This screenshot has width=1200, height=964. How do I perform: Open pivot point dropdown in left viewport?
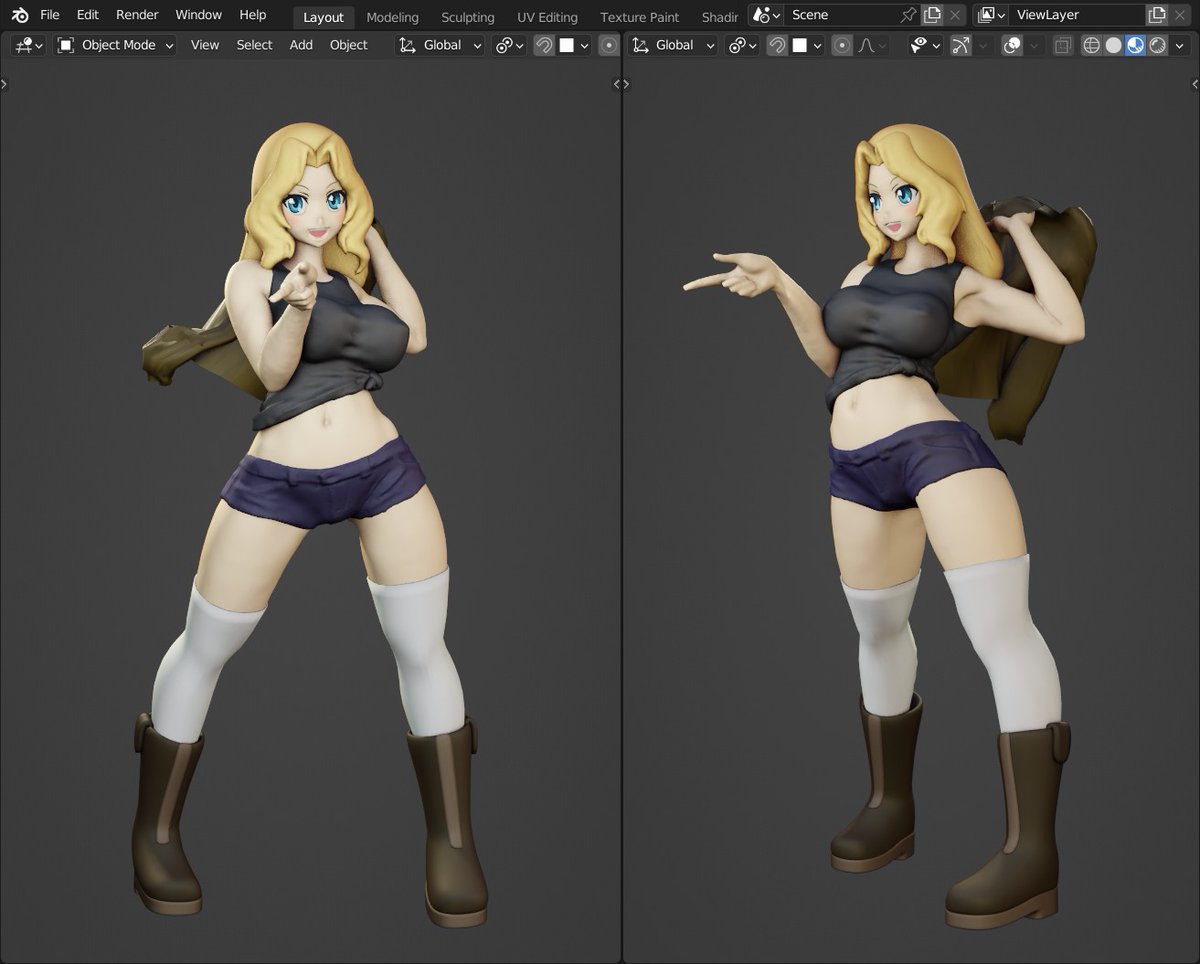[509, 45]
